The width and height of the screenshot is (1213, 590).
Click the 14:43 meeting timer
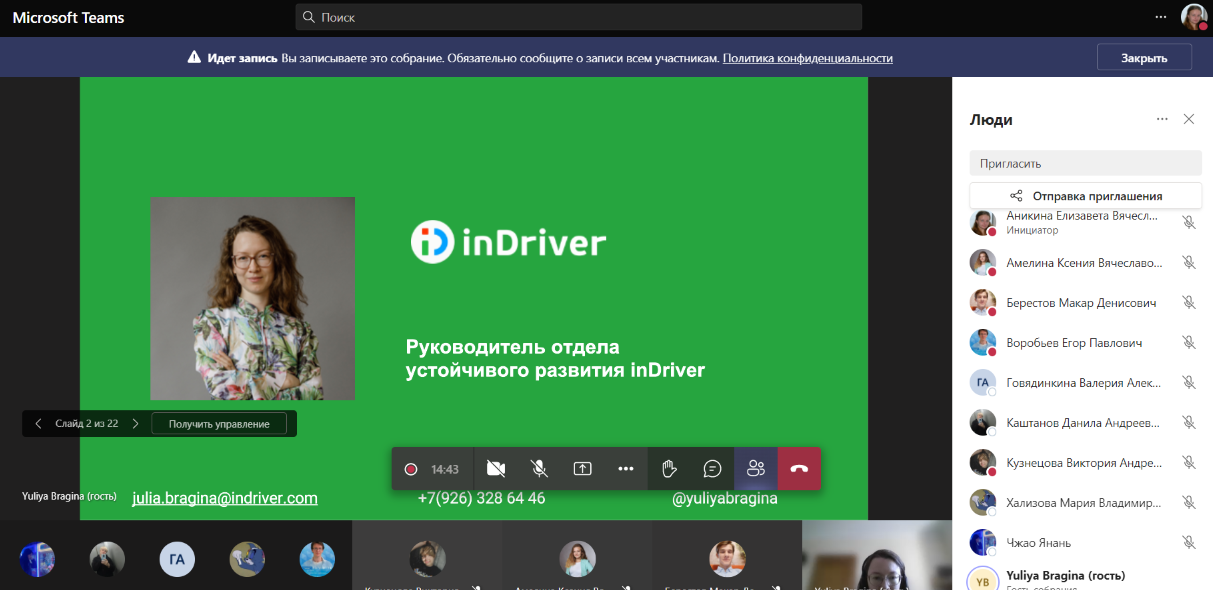click(x=445, y=469)
